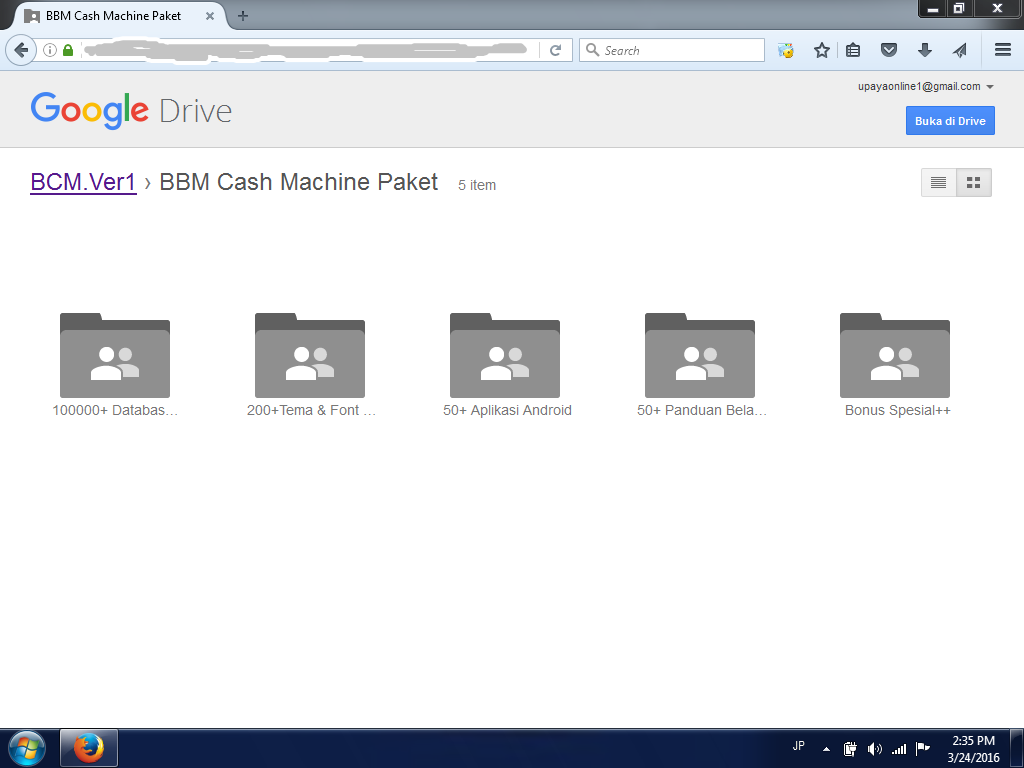Click the blurred URL address bar
Image resolution: width=1024 pixels, height=768 pixels.
point(307,50)
